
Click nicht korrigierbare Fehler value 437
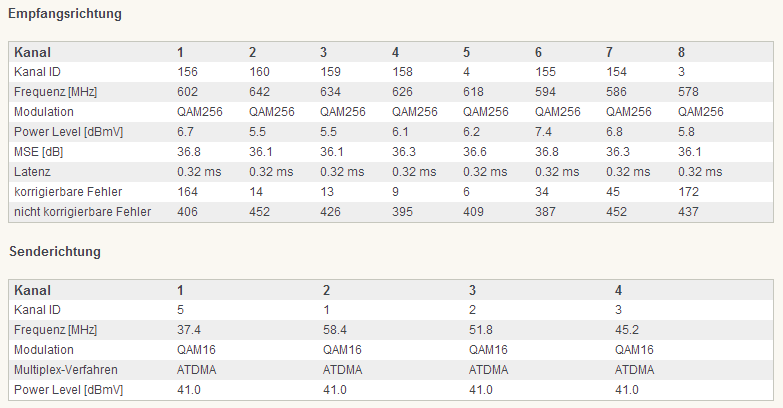pyautogui.click(x=688, y=212)
